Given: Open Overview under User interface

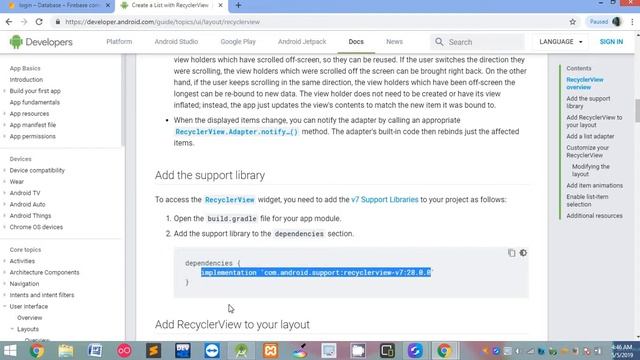Looking at the screenshot, I should coord(29,318).
